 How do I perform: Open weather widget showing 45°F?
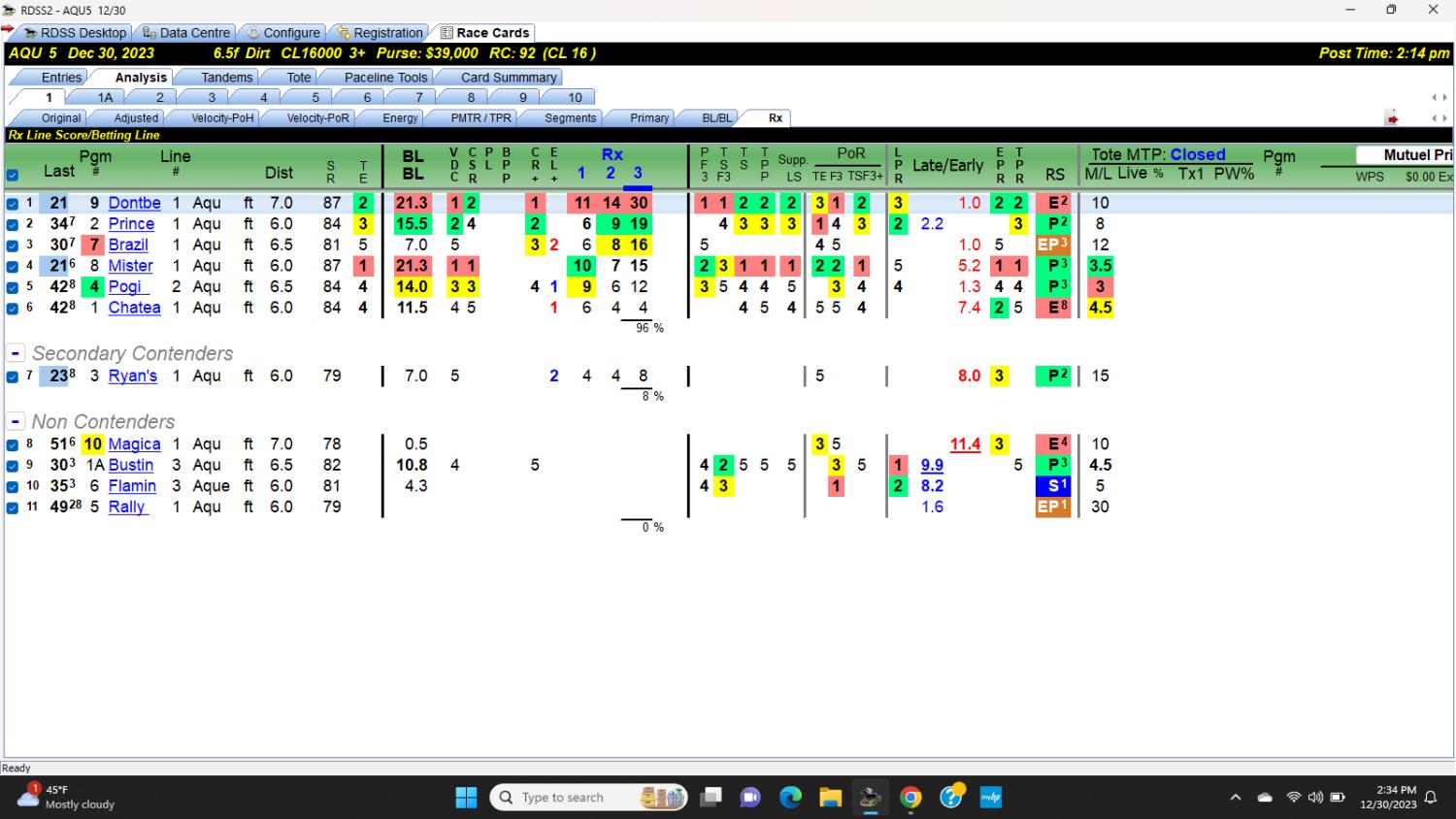pos(66,797)
